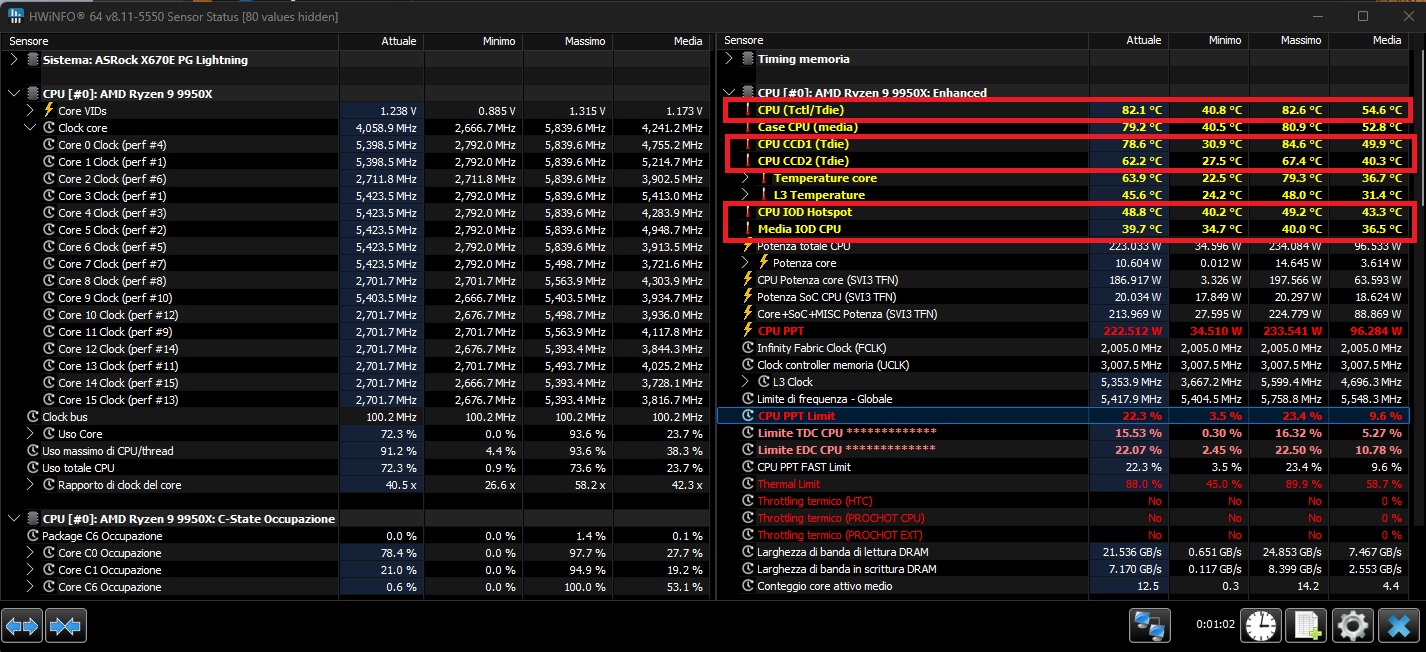
Task: Expand Rapporto di clock del core
Action: click(x=30, y=485)
